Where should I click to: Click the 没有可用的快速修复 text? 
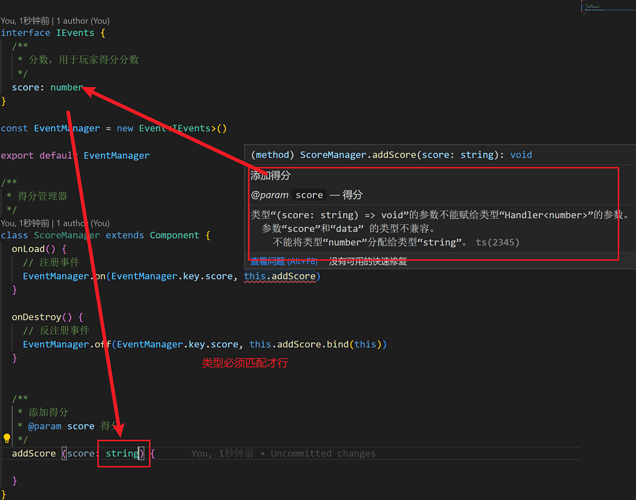pos(368,262)
